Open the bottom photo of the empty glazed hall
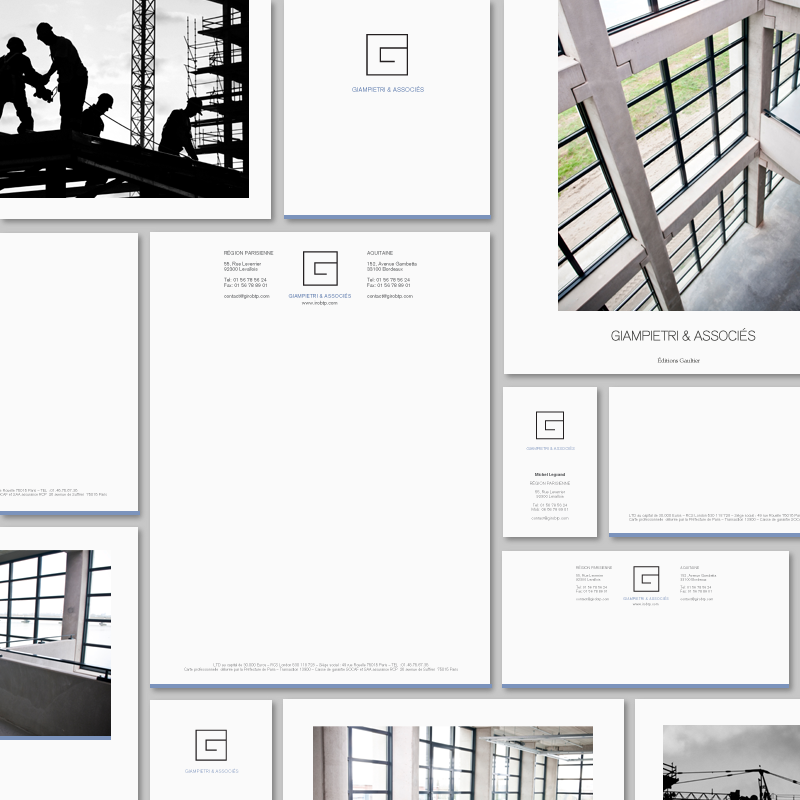The height and width of the screenshot is (800, 800). tap(453, 763)
